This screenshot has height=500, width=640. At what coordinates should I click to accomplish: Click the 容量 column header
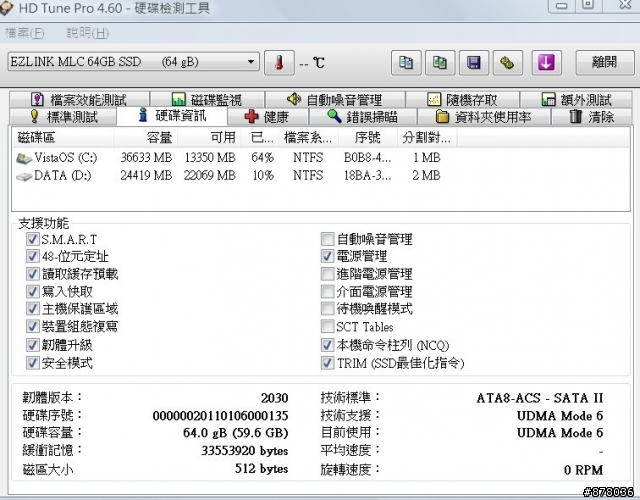tap(145, 138)
